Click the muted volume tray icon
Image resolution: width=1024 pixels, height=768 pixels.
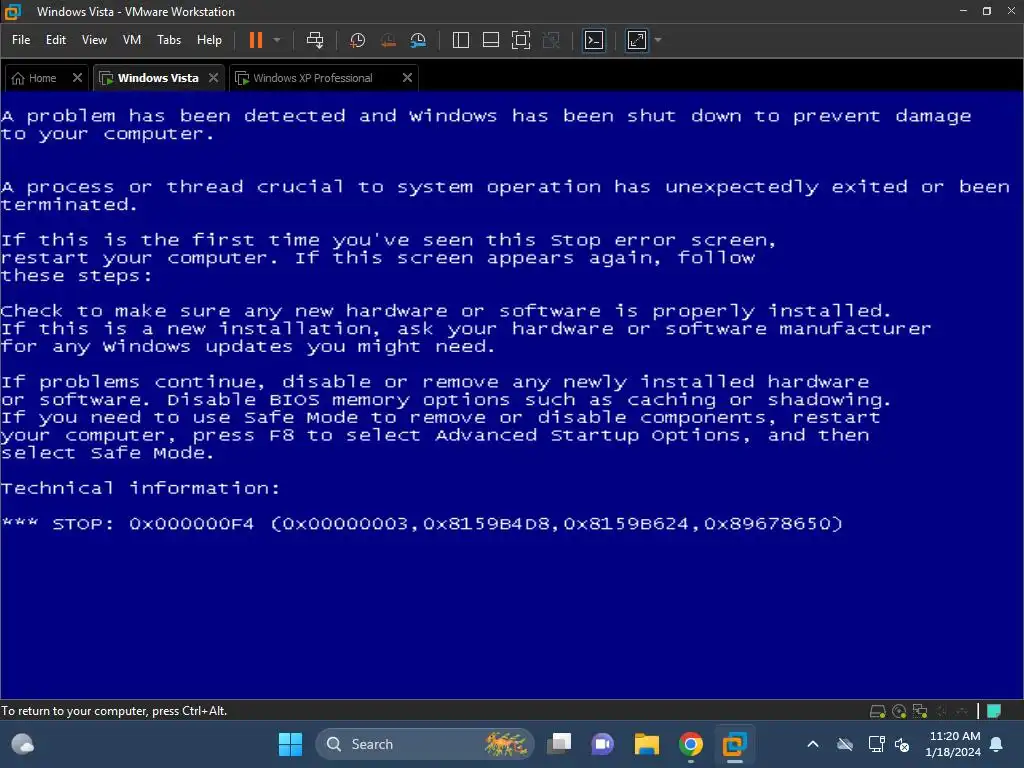[902, 744]
